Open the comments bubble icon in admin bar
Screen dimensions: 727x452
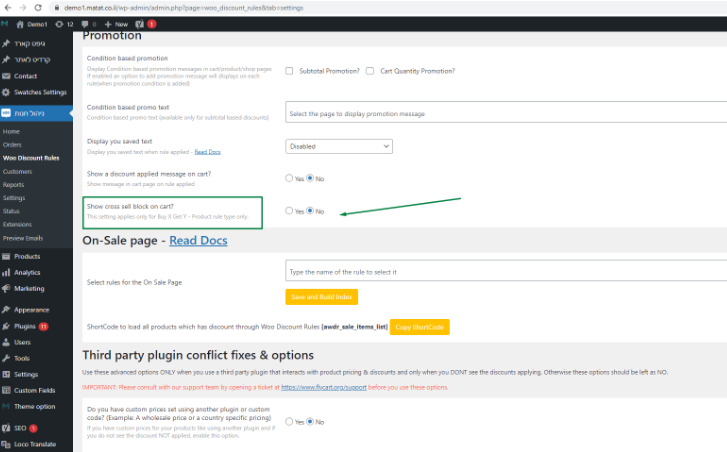point(86,23)
